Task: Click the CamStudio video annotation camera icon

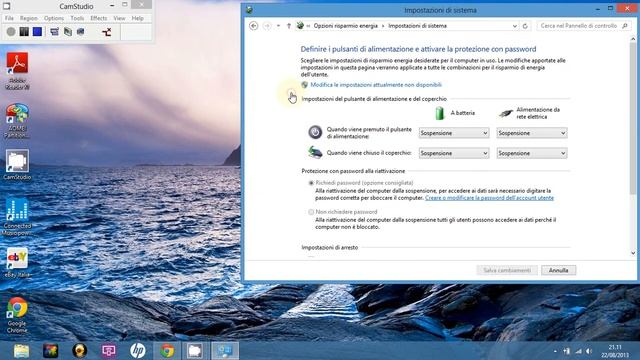Action: pos(81,31)
